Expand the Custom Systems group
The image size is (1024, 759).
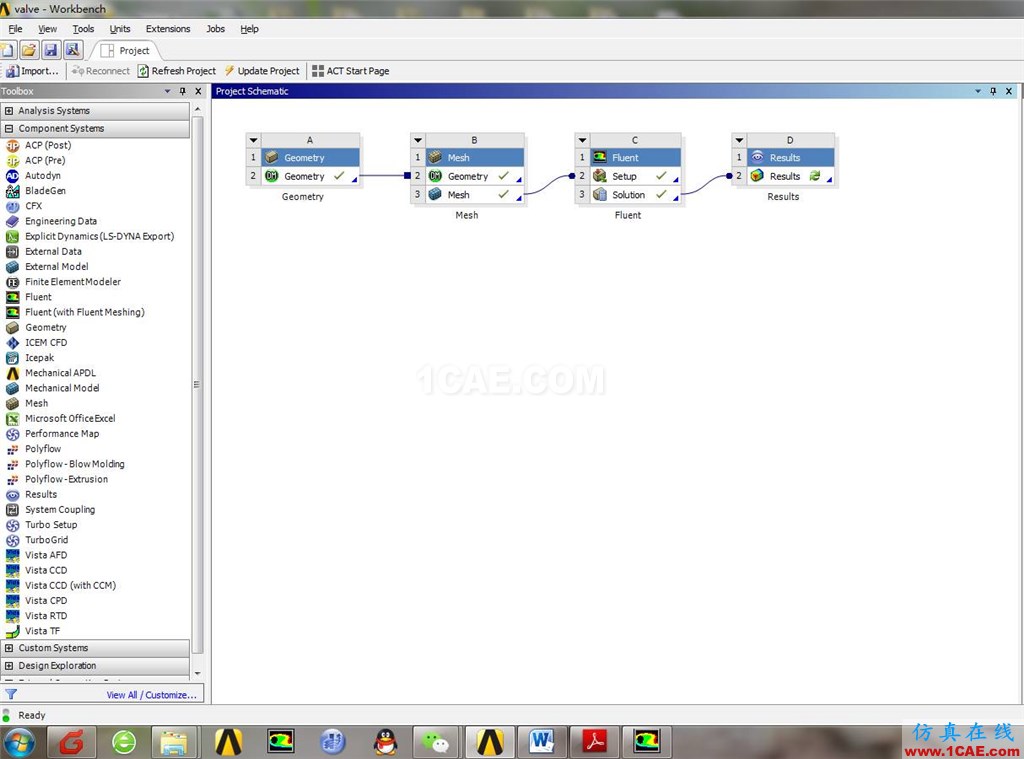(9, 648)
